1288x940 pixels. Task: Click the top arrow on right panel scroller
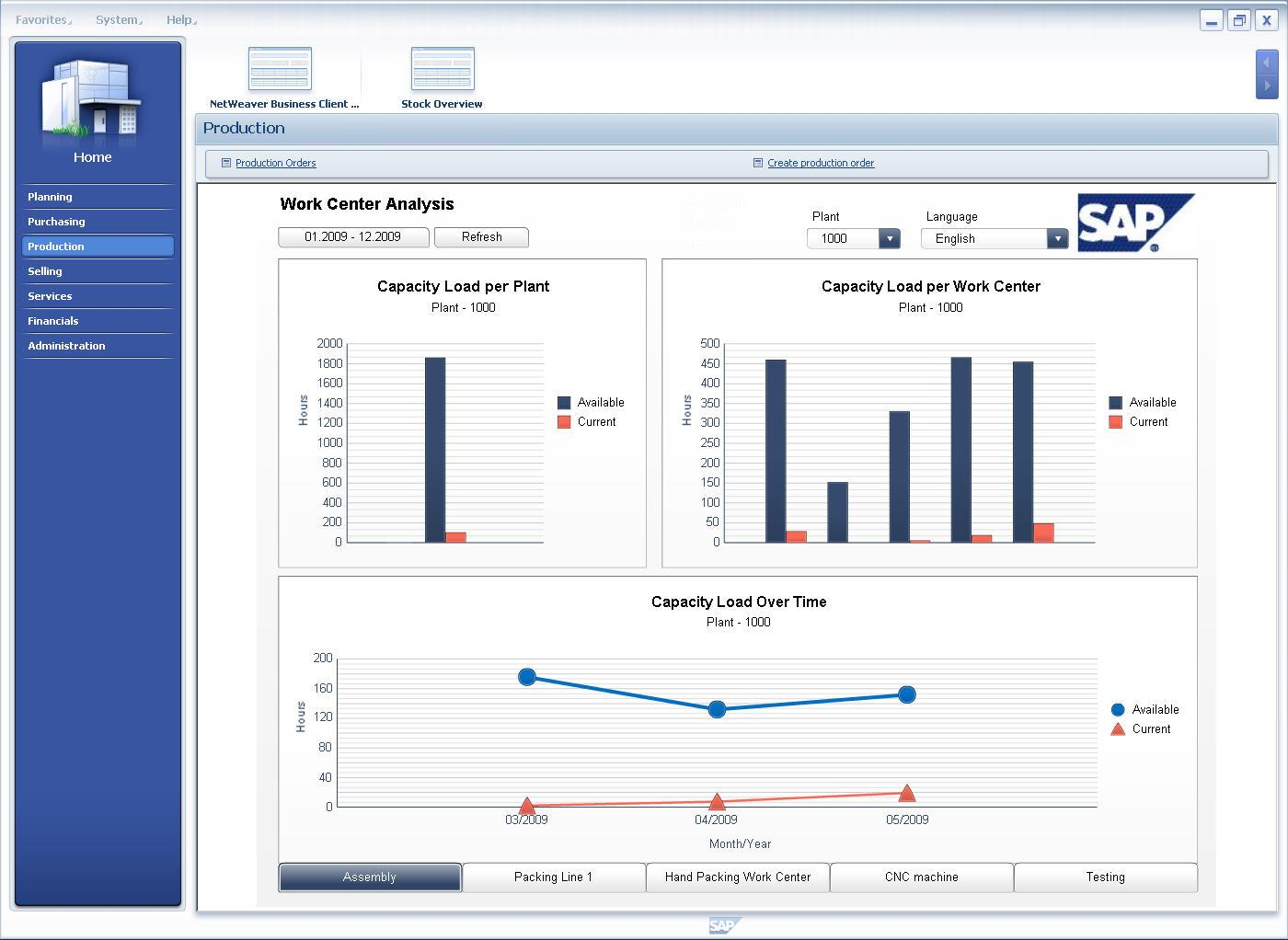pos(1267,63)
